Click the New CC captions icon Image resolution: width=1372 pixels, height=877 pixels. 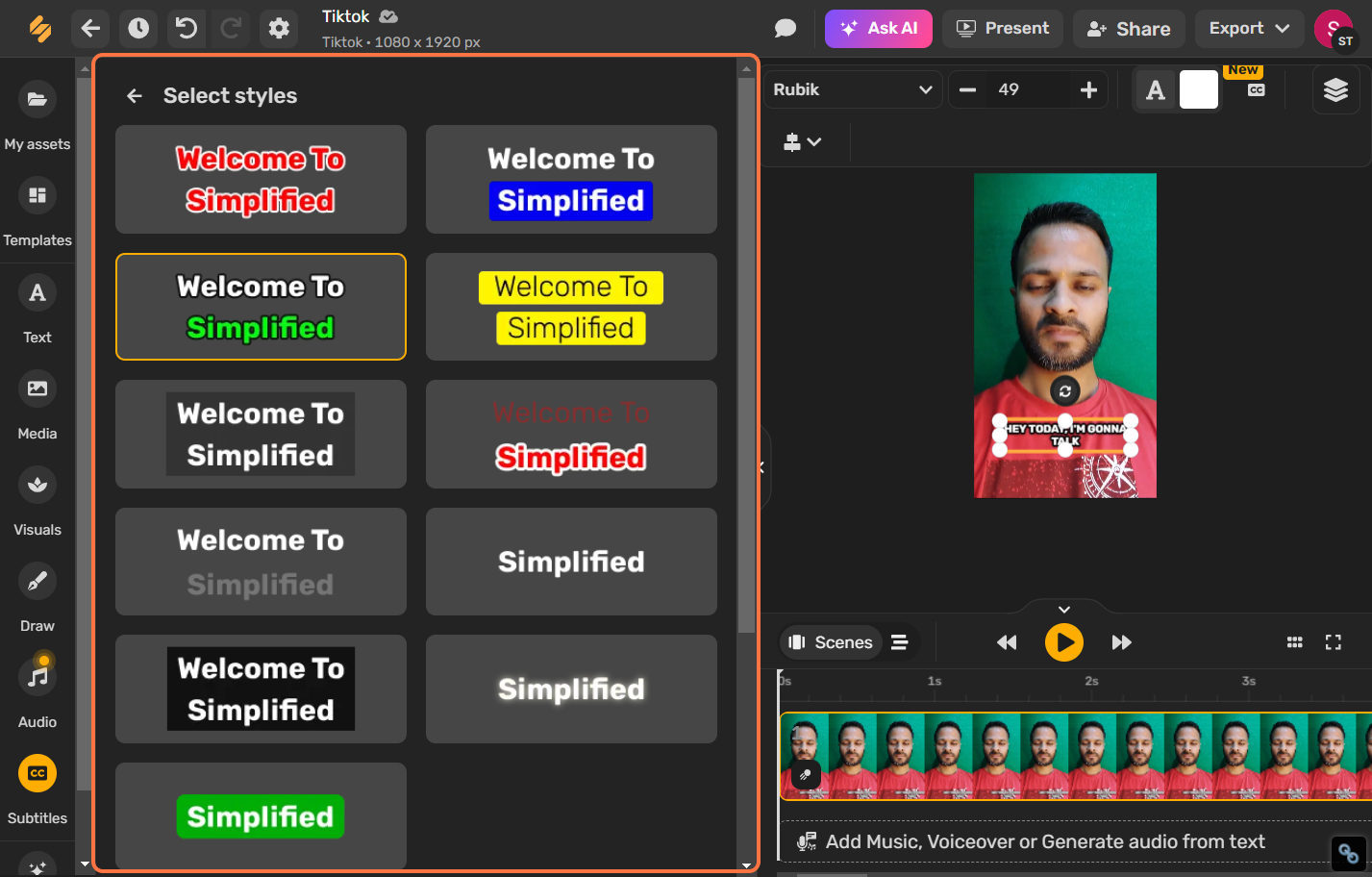point(1256,89)
